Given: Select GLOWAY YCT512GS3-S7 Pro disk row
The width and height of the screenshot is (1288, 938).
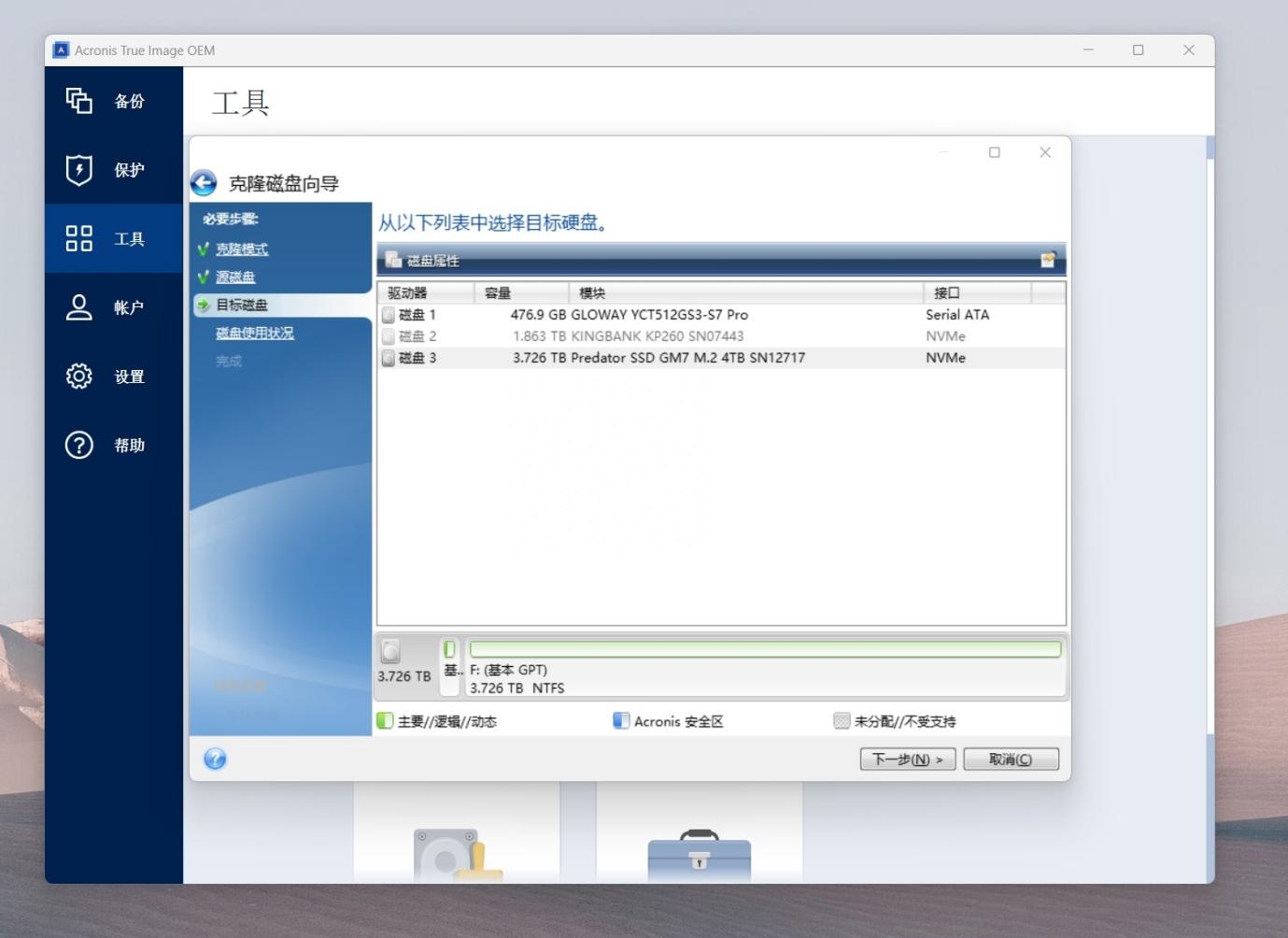Looking at the screenshot, I should 721,315.
